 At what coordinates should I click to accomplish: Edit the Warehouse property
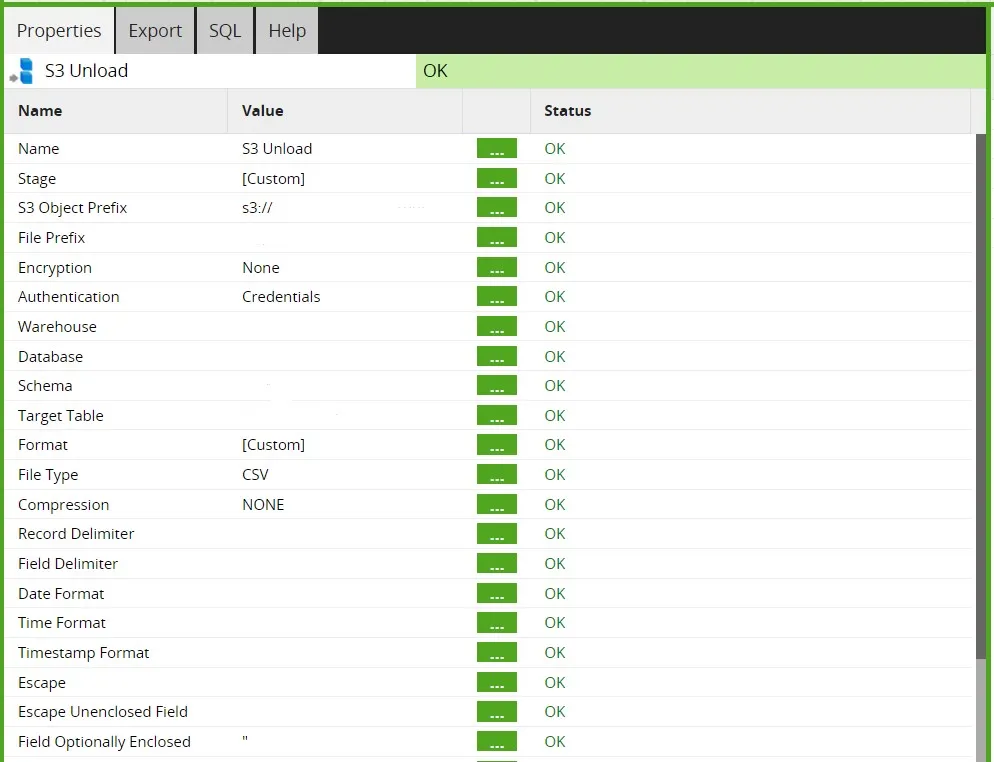coord(496,326)
